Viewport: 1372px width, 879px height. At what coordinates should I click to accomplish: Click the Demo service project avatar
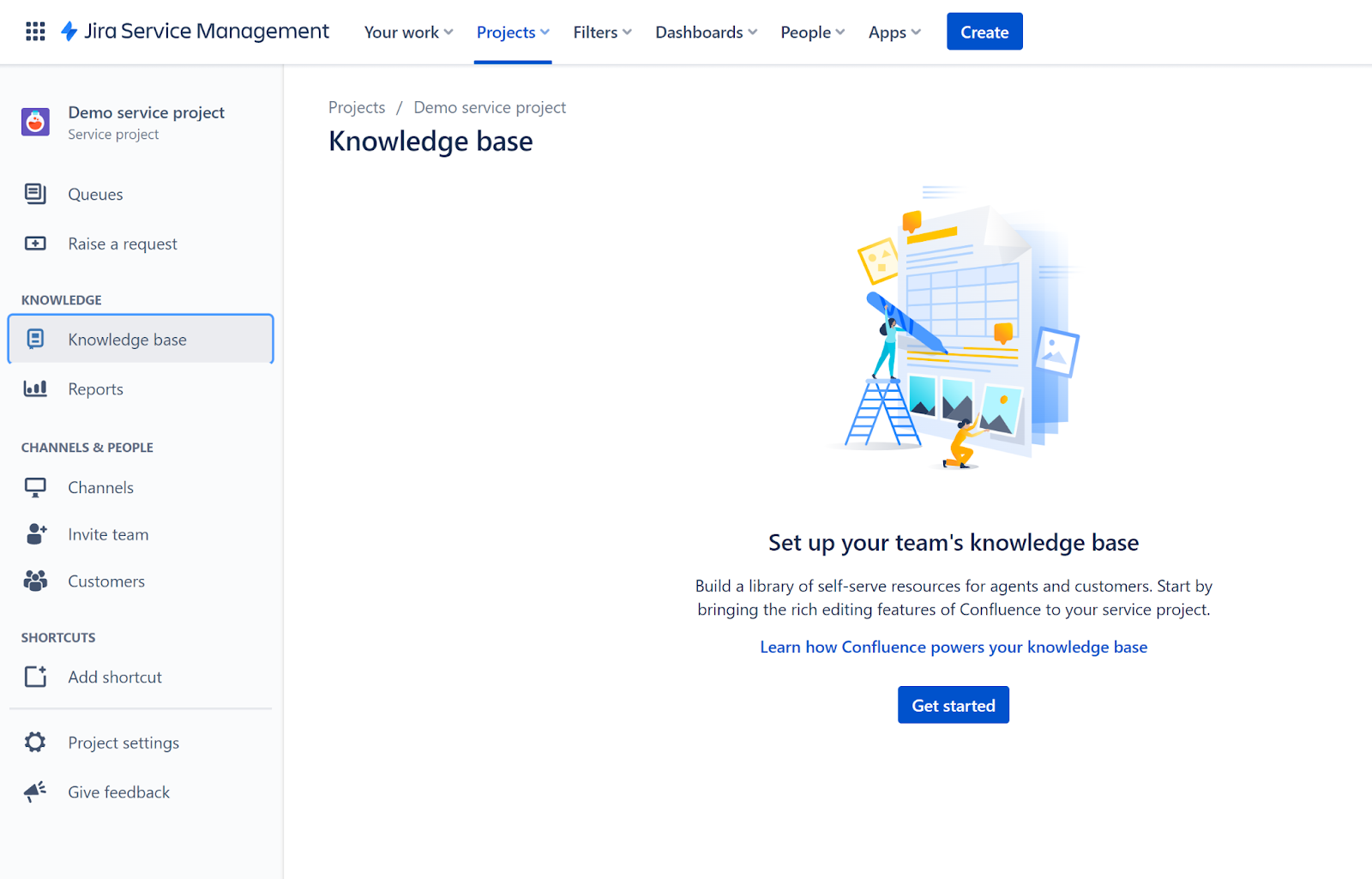tap(35, 123)
